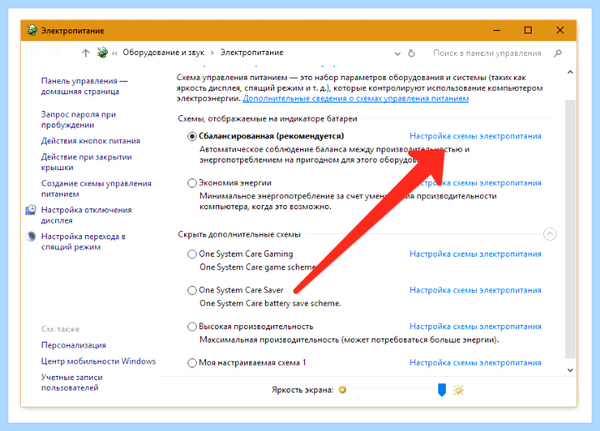Click the scrollbar down arrow
The width and height of the screenshot is (600, 431).
(x=570, y=370)
